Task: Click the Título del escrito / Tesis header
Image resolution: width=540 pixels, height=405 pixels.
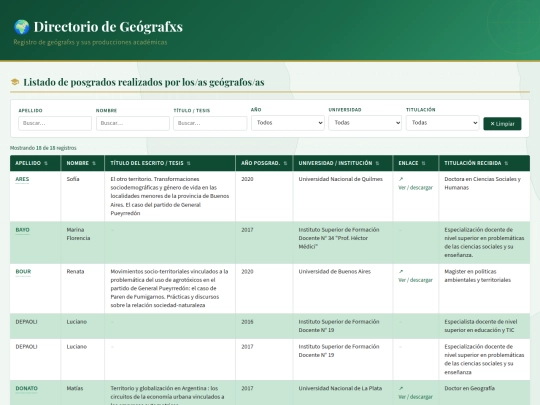Action: tap(170, 163)
